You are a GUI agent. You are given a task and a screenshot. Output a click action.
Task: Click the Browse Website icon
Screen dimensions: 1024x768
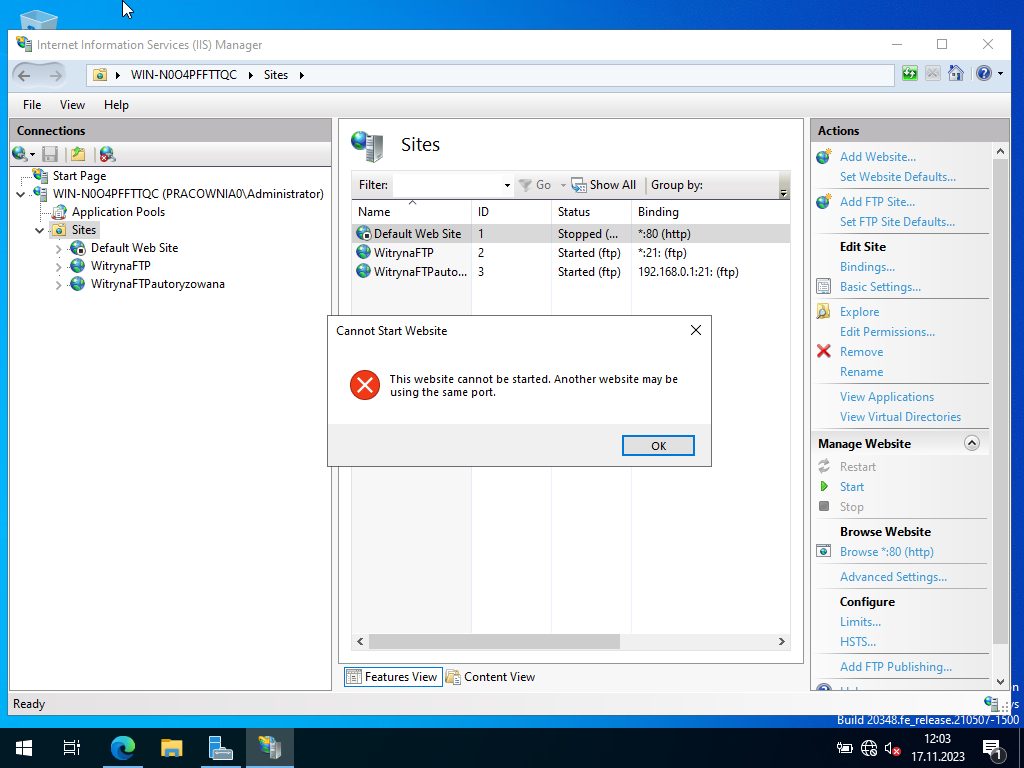[x=824, y=551]
